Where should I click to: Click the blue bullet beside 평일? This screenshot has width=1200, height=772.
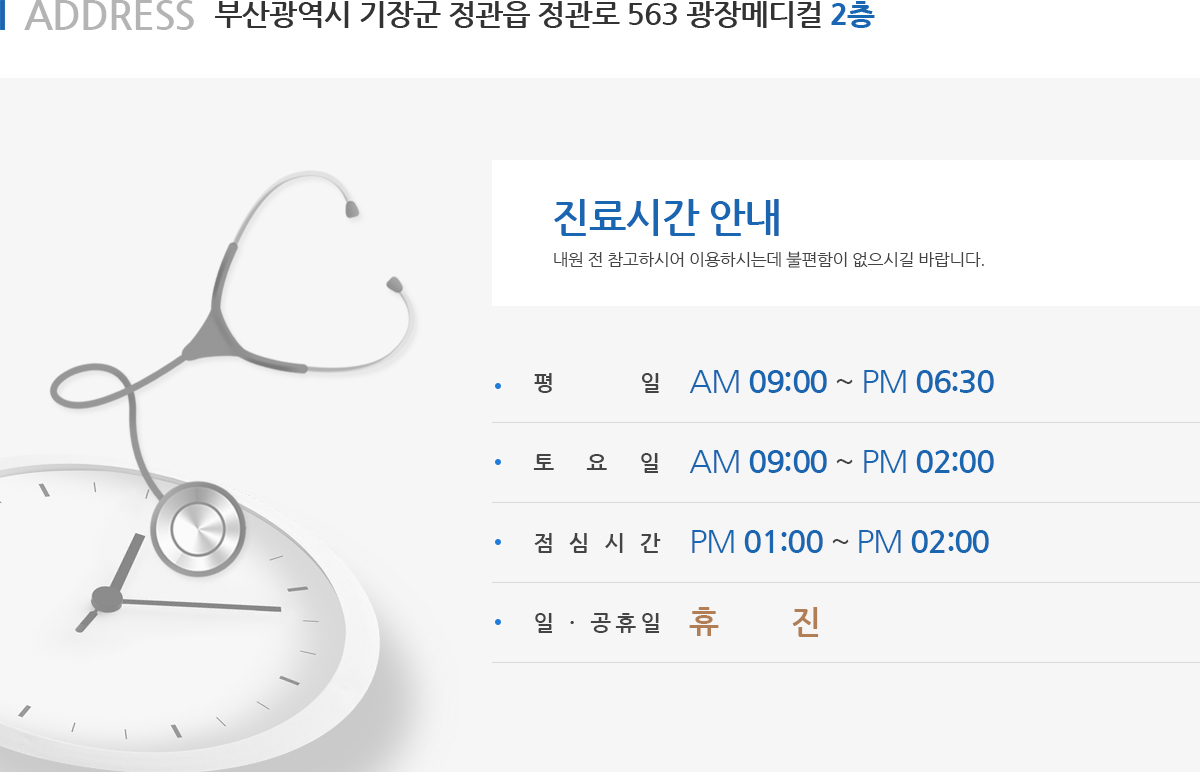pyautogui.click(x=497, y=384)
